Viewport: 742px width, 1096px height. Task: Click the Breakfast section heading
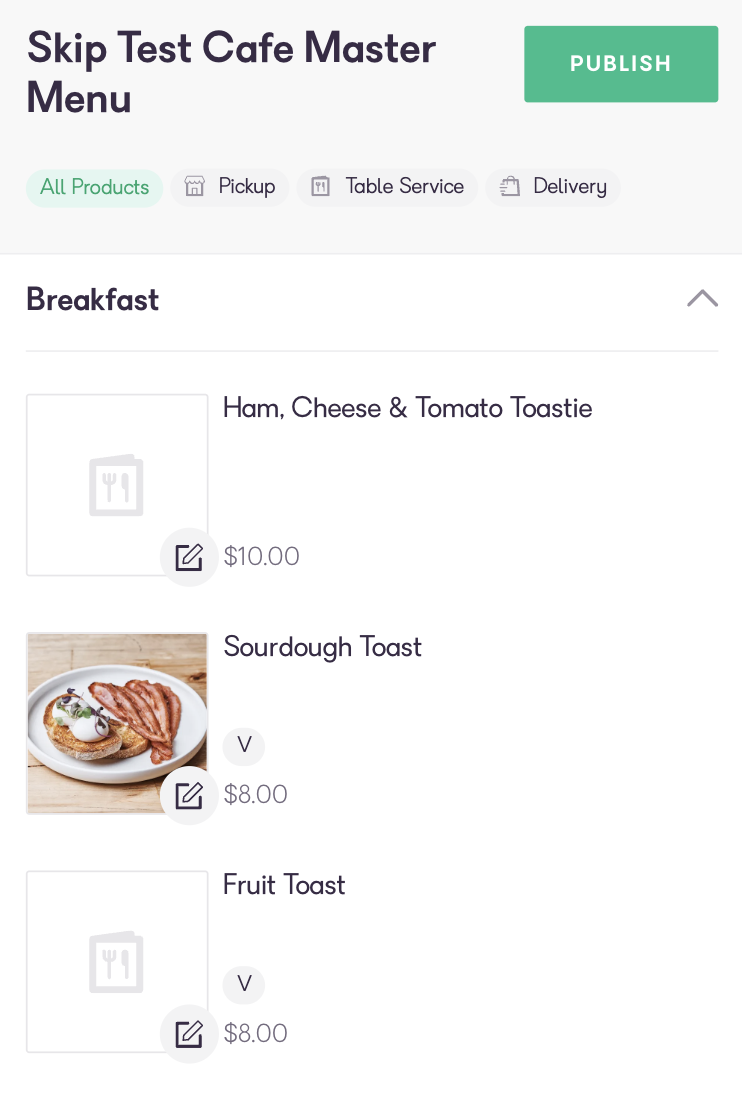click(x=92, y=299)
